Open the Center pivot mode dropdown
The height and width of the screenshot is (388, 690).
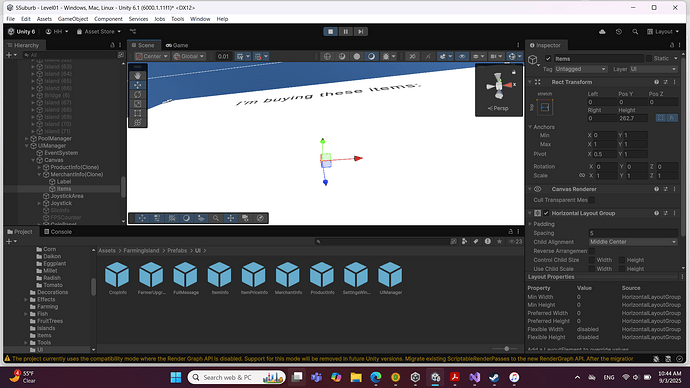[151, 56]
